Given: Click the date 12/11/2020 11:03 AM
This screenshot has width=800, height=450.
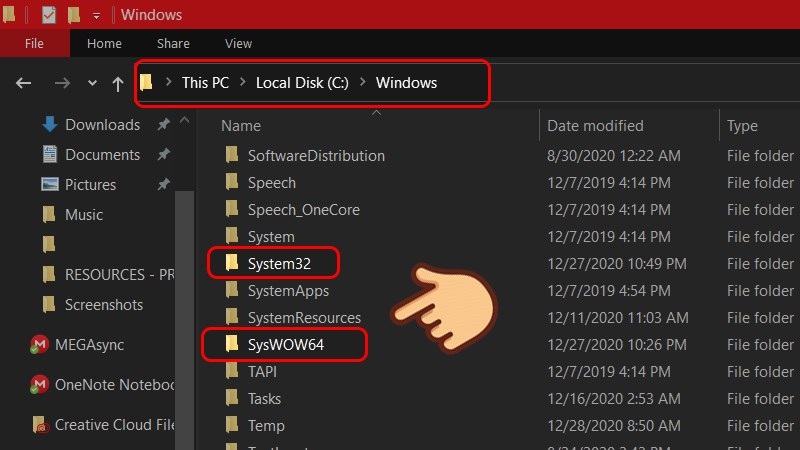Looking at the screenshot, I should 618,318.
